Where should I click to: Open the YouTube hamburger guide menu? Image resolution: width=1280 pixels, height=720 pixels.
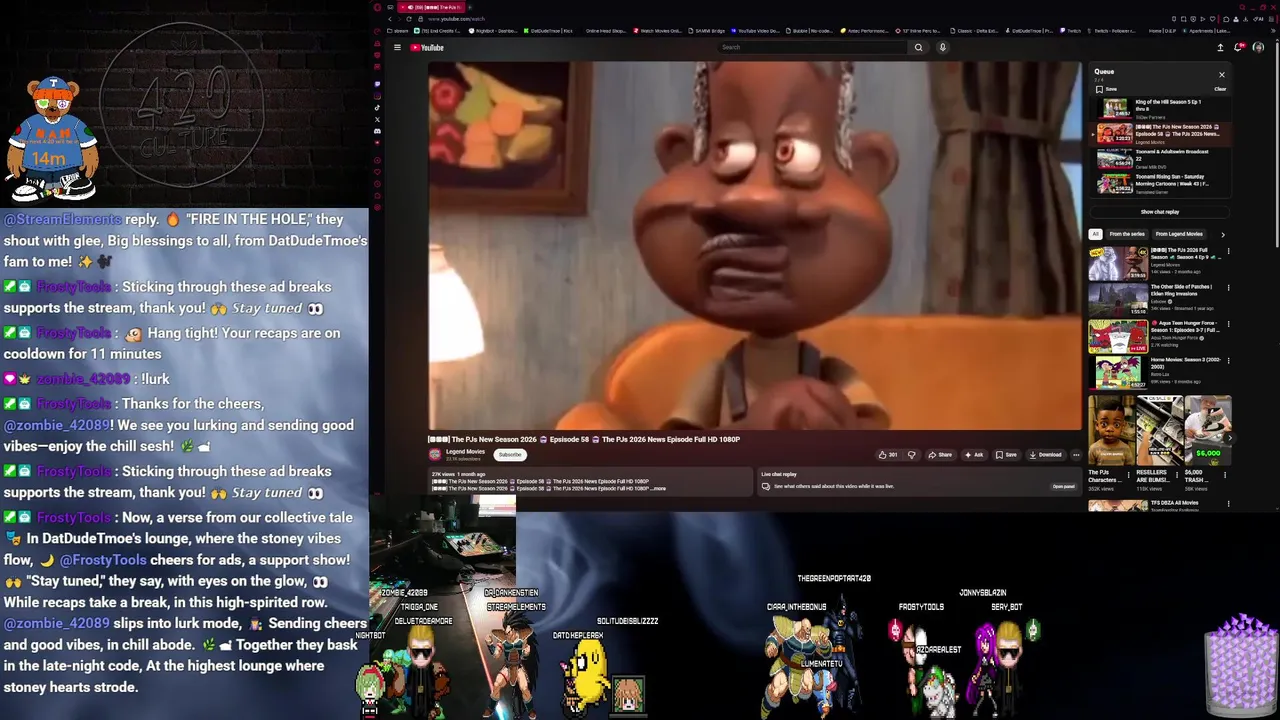(x=397, y=47)
